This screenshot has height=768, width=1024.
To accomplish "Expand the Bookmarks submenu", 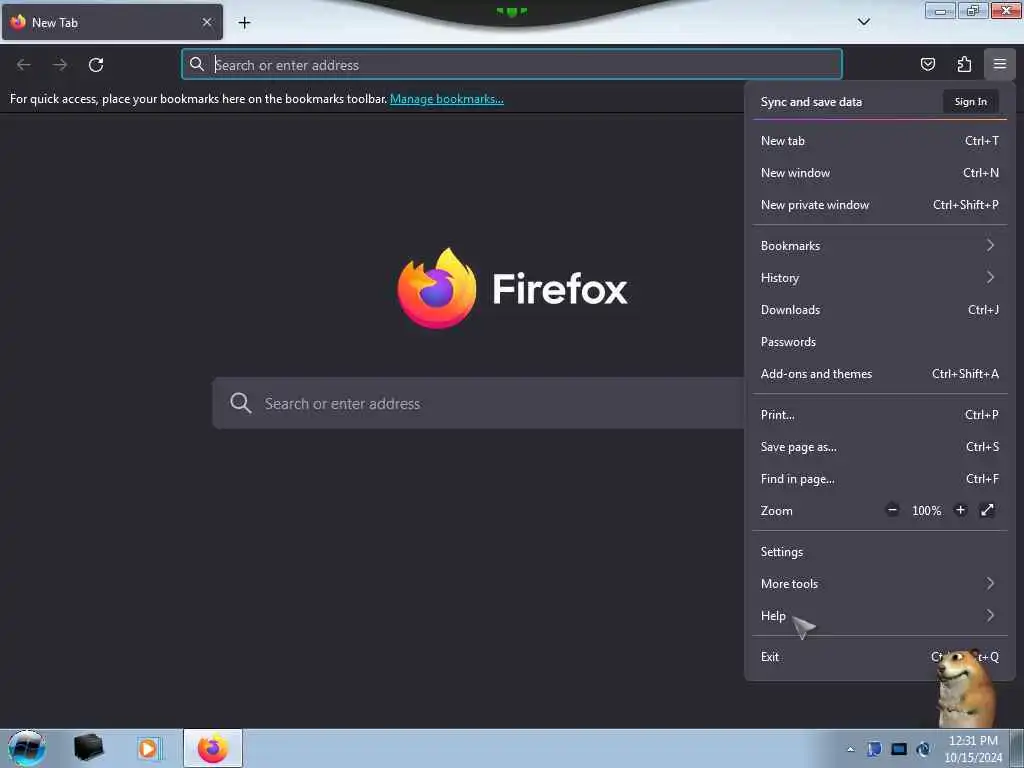I will point(880,246).
